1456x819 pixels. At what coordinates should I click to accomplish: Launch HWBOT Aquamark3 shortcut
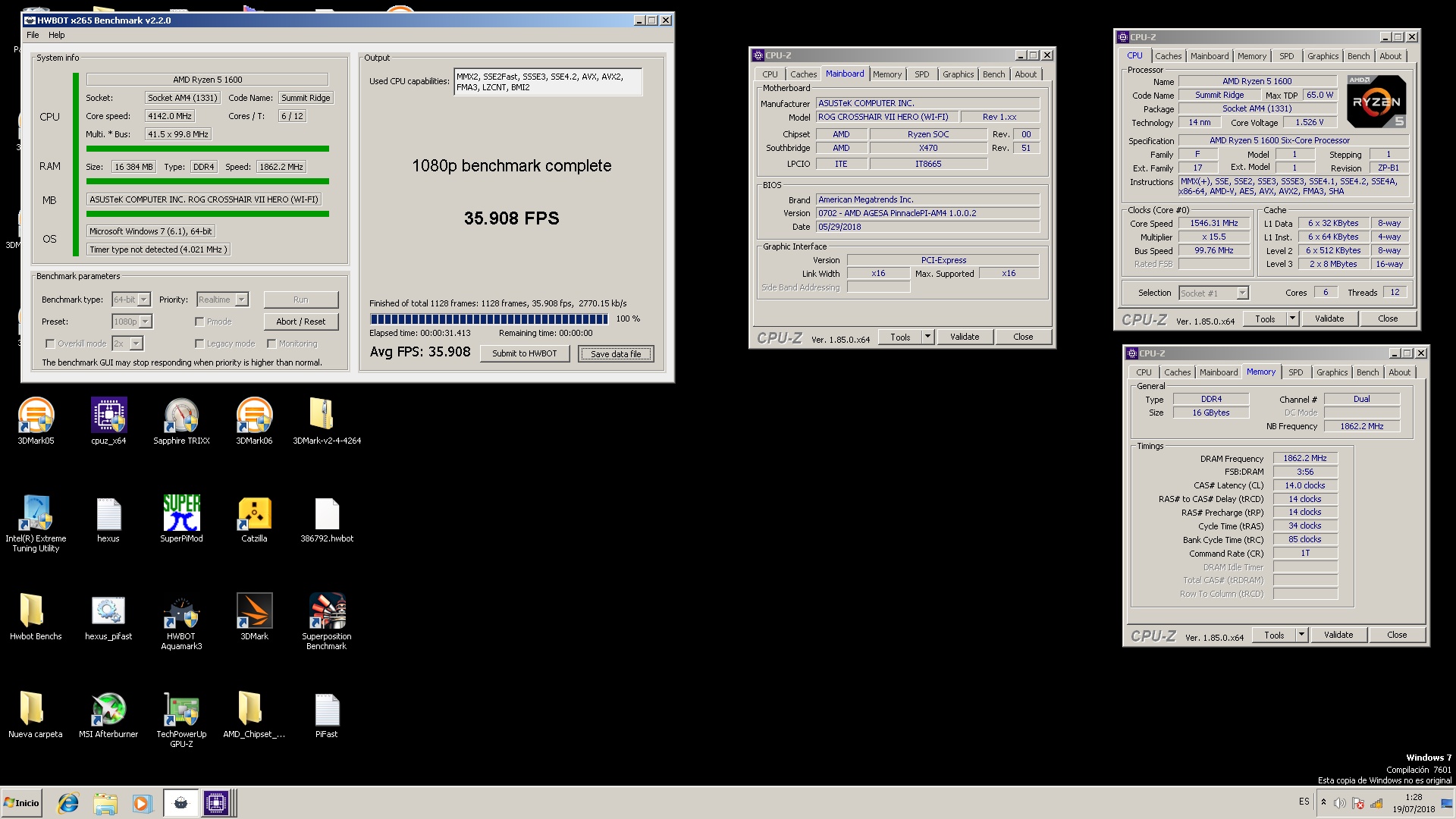pos(181,621)
